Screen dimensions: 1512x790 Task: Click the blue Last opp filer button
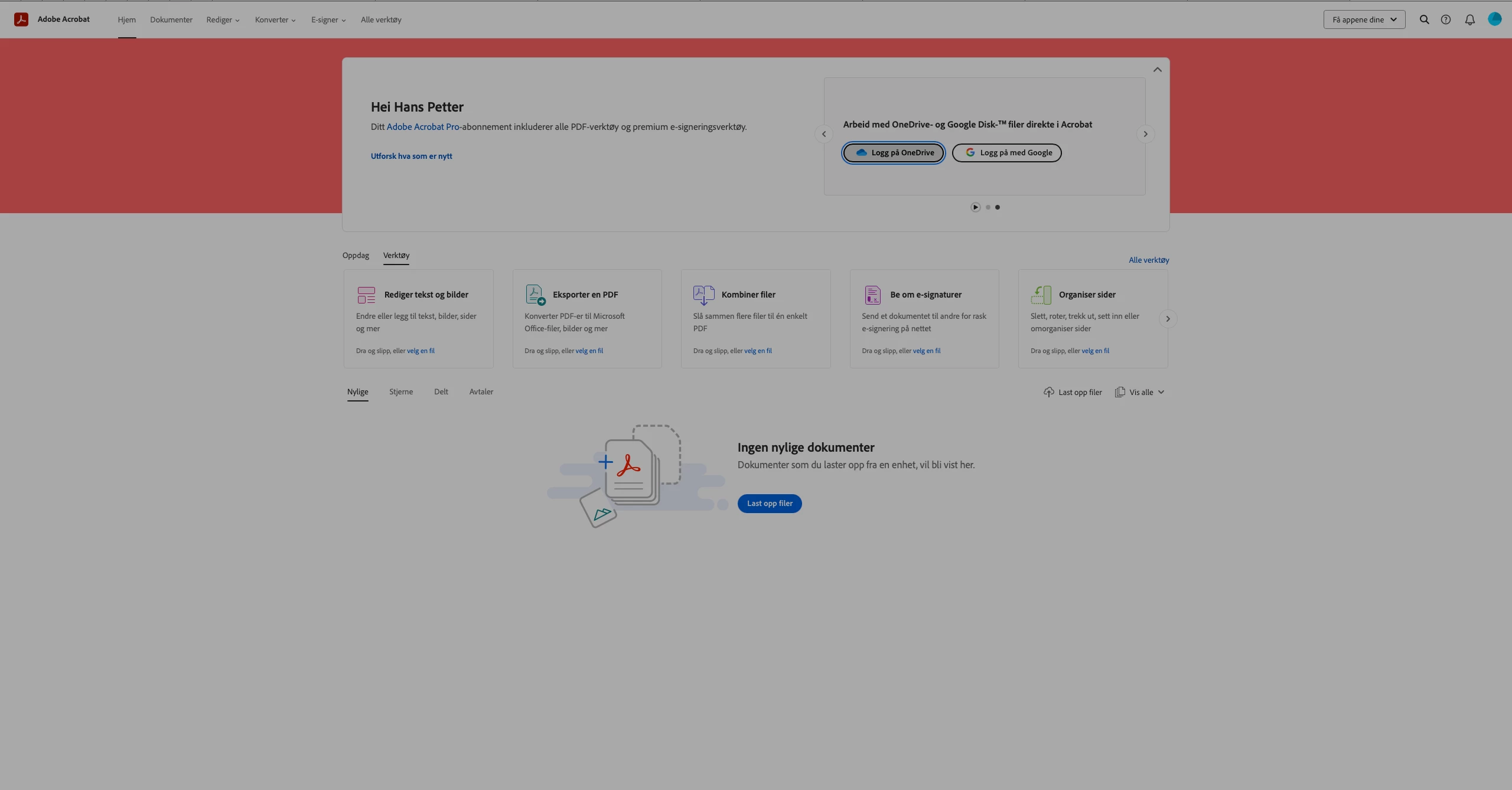coord(769,503)
